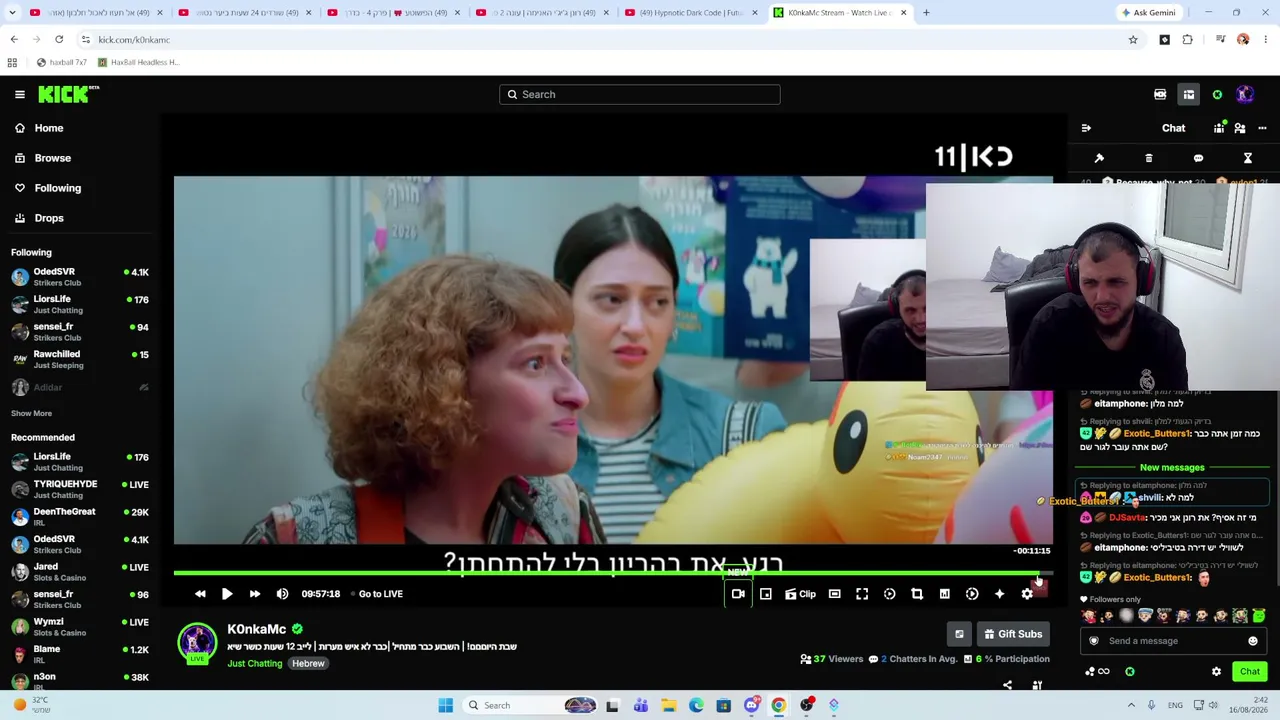Focus the Send a message field
Image resolution: width=1280 pixels, height=720 pixels.
[1173, 641]
